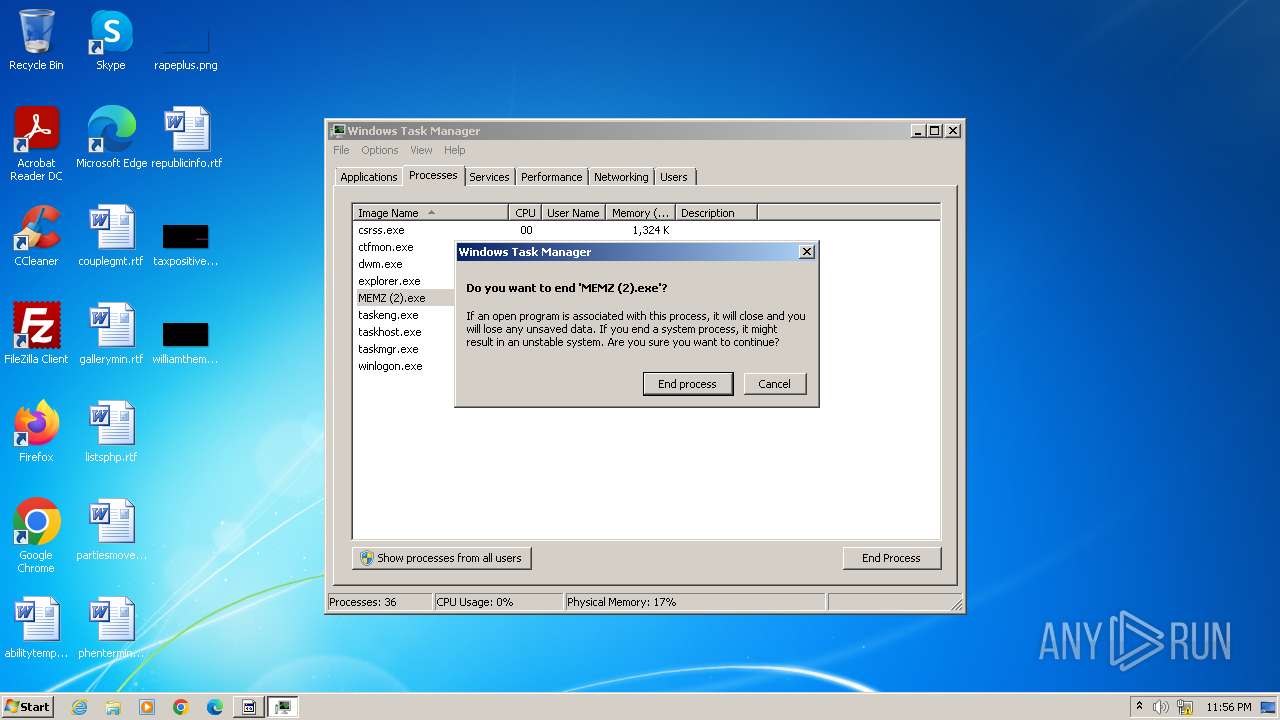Switch to the Services tab

(489, 177)
